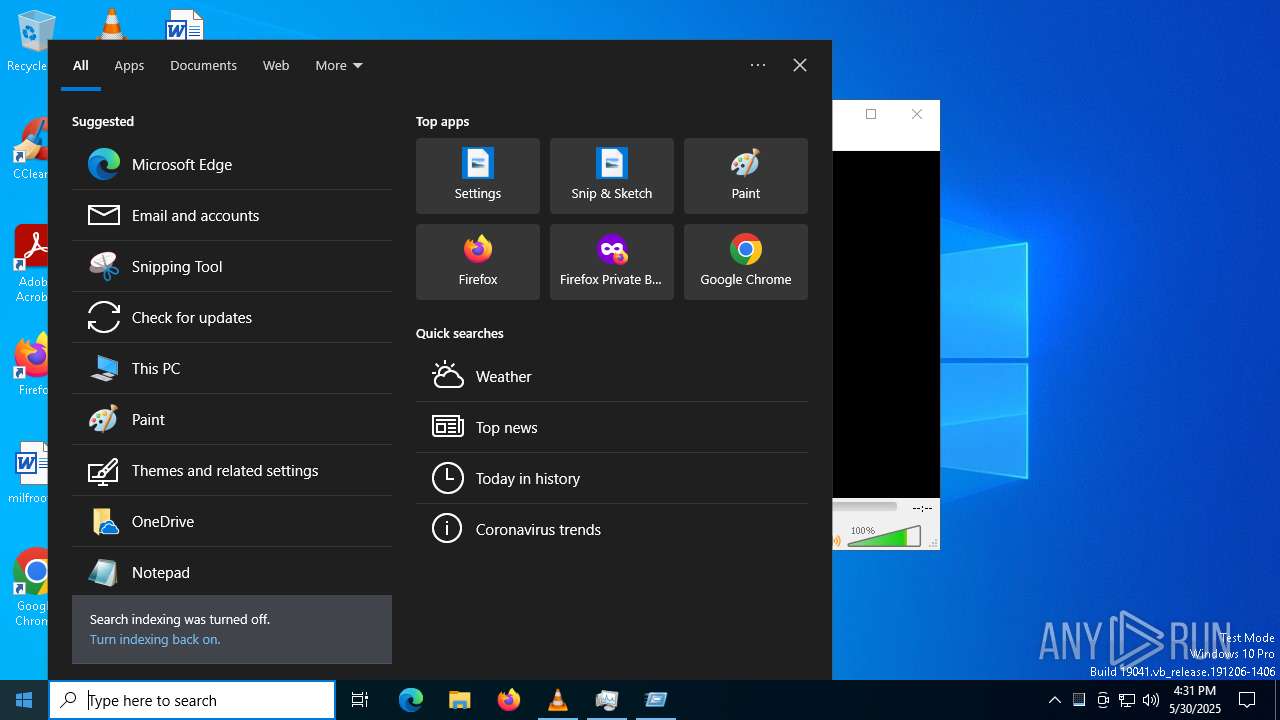This screenshot has width=1280, height=720.
Task: Click Turn indexing back on link
Action: tap(155, 639)
